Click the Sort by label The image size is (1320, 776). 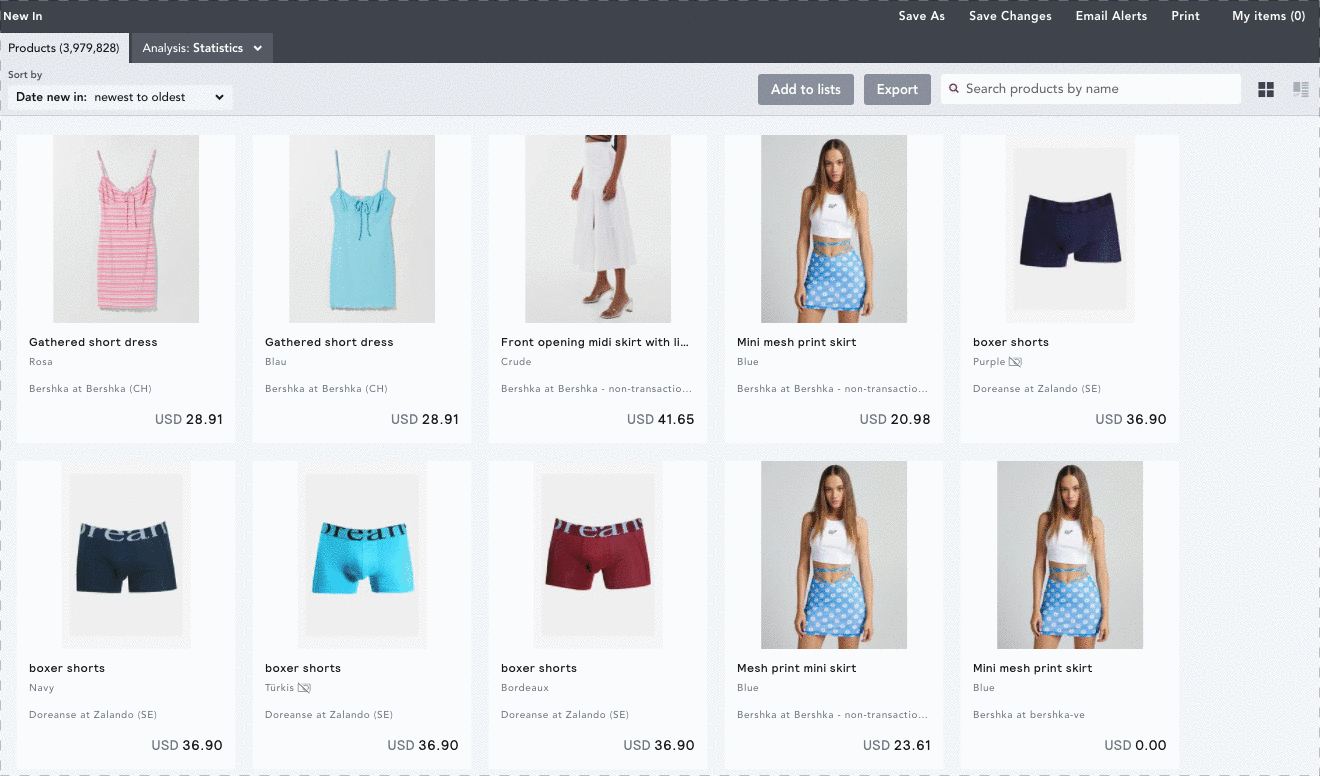[25, 75]
